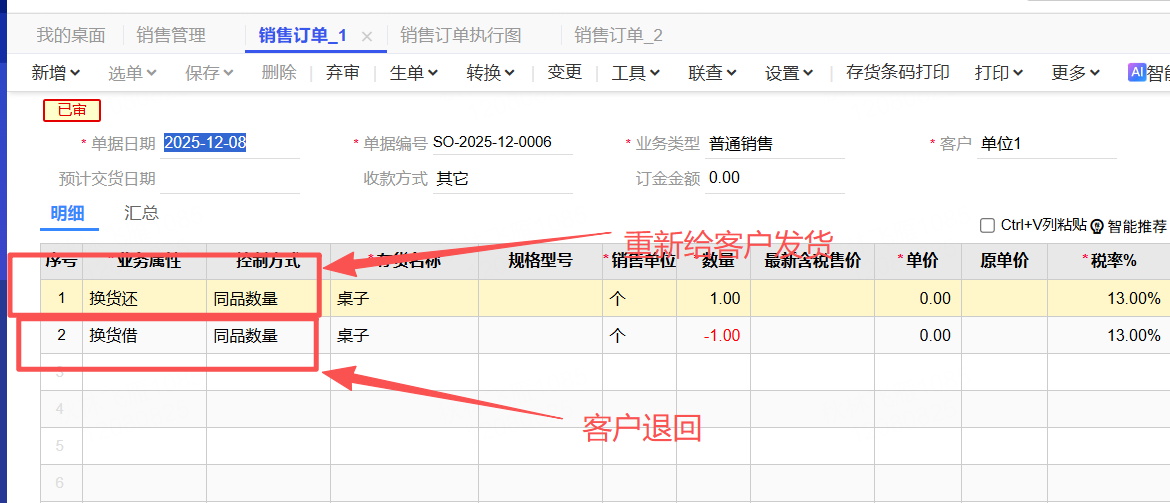Open the 生单 dropdown
Image resolution: width=1170 pixels, height=503 pixels.
tap(413, 73)
